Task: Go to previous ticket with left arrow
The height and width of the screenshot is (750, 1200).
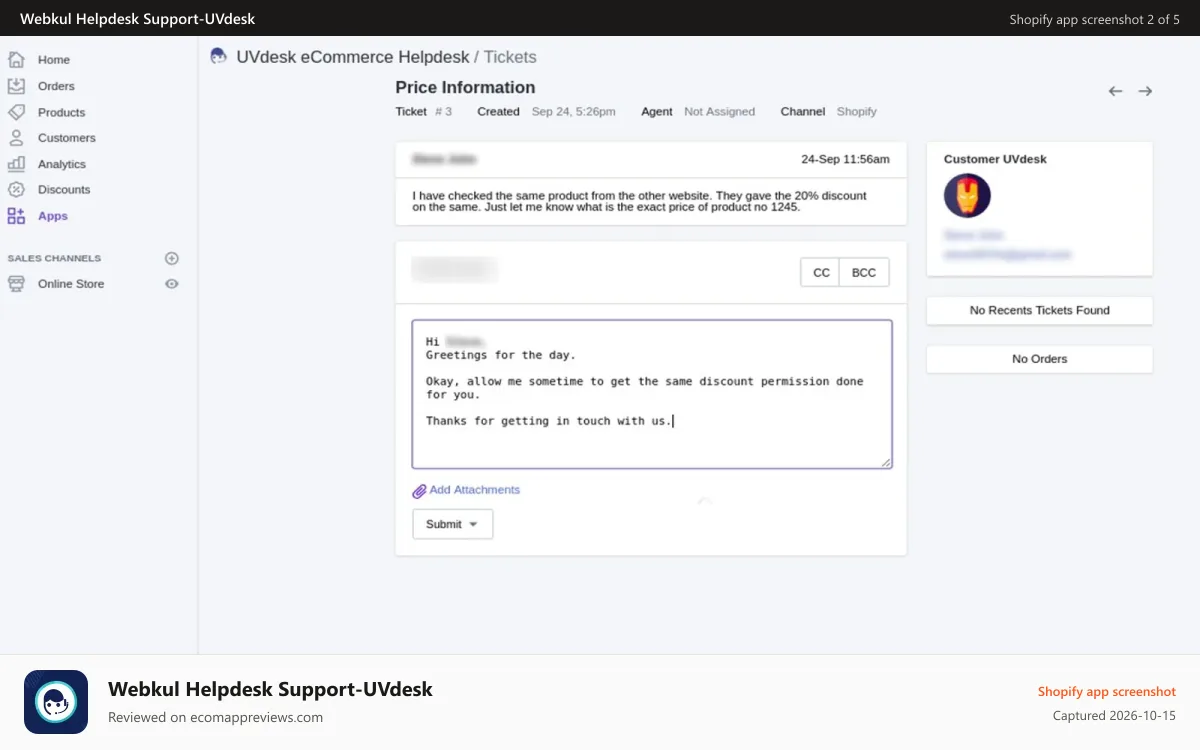Action: [1116, 91]
